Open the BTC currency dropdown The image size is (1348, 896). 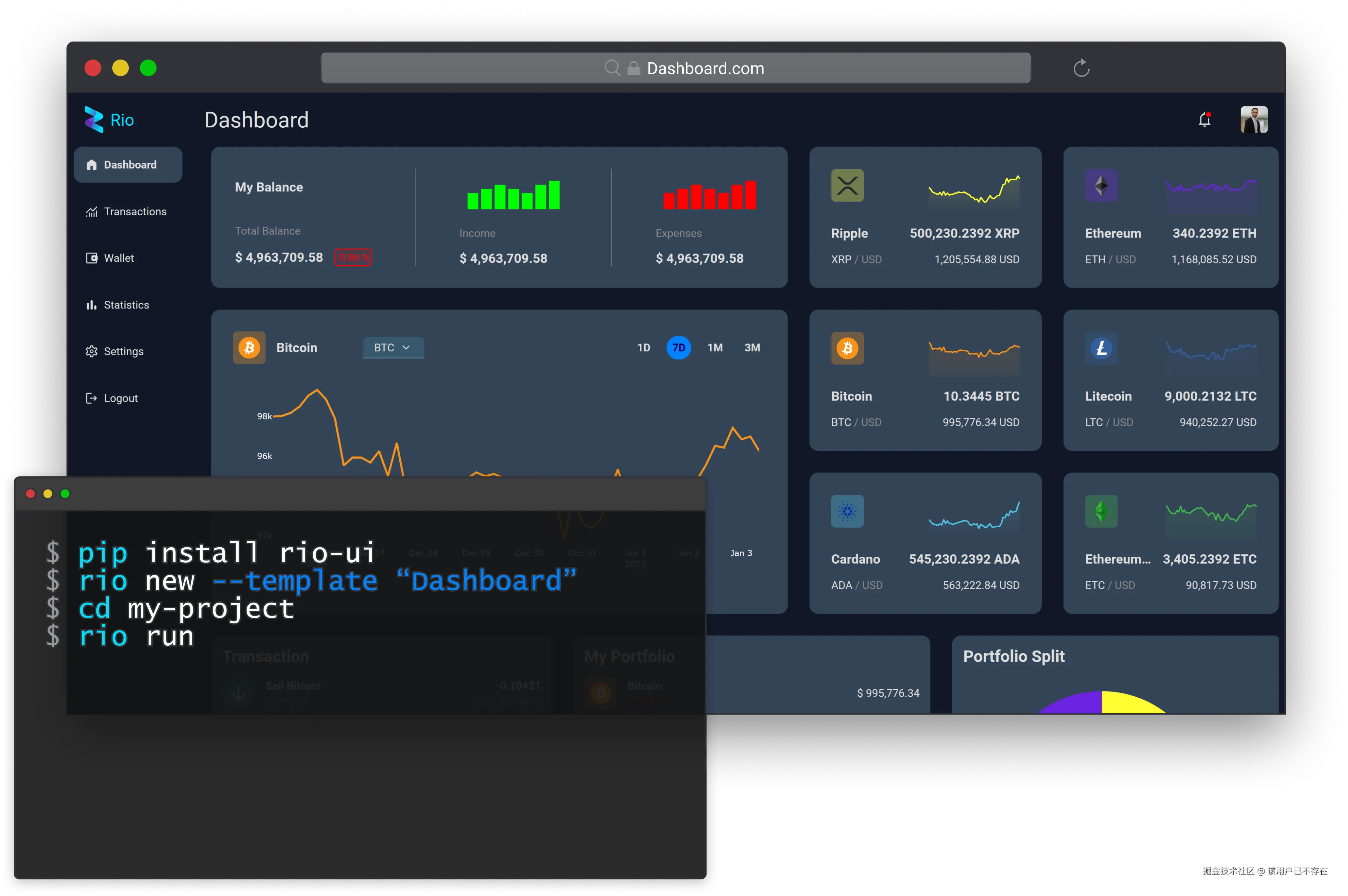tap(393, 348)
